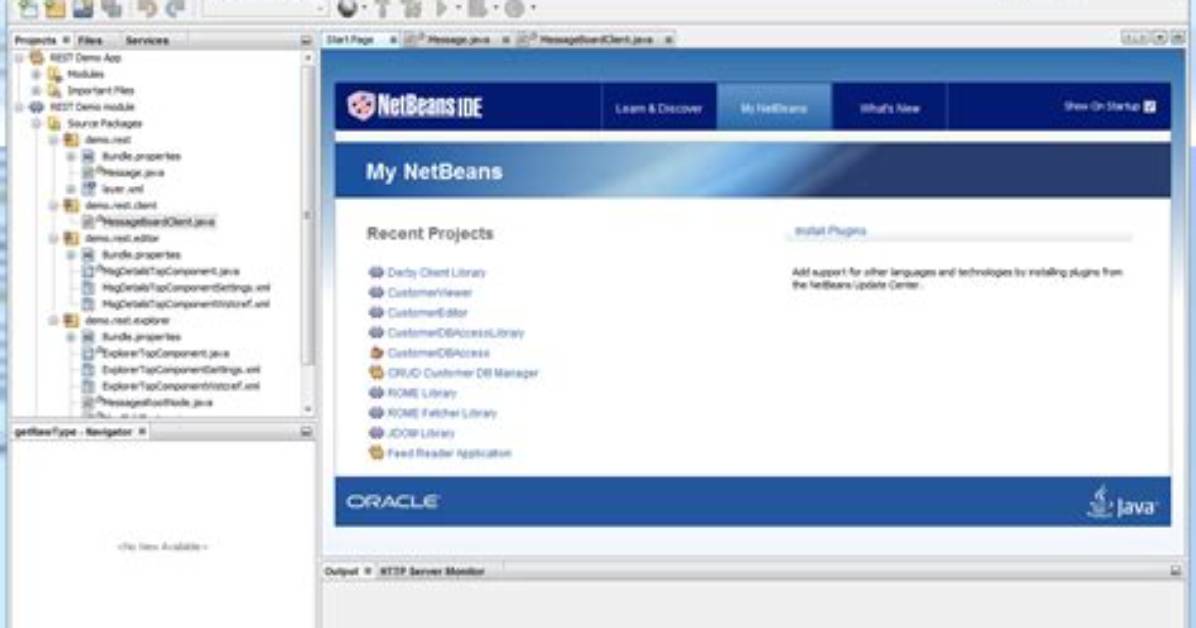Select layer.xml in the project tree
The image size is (1196, 628).
coord(123,189)
